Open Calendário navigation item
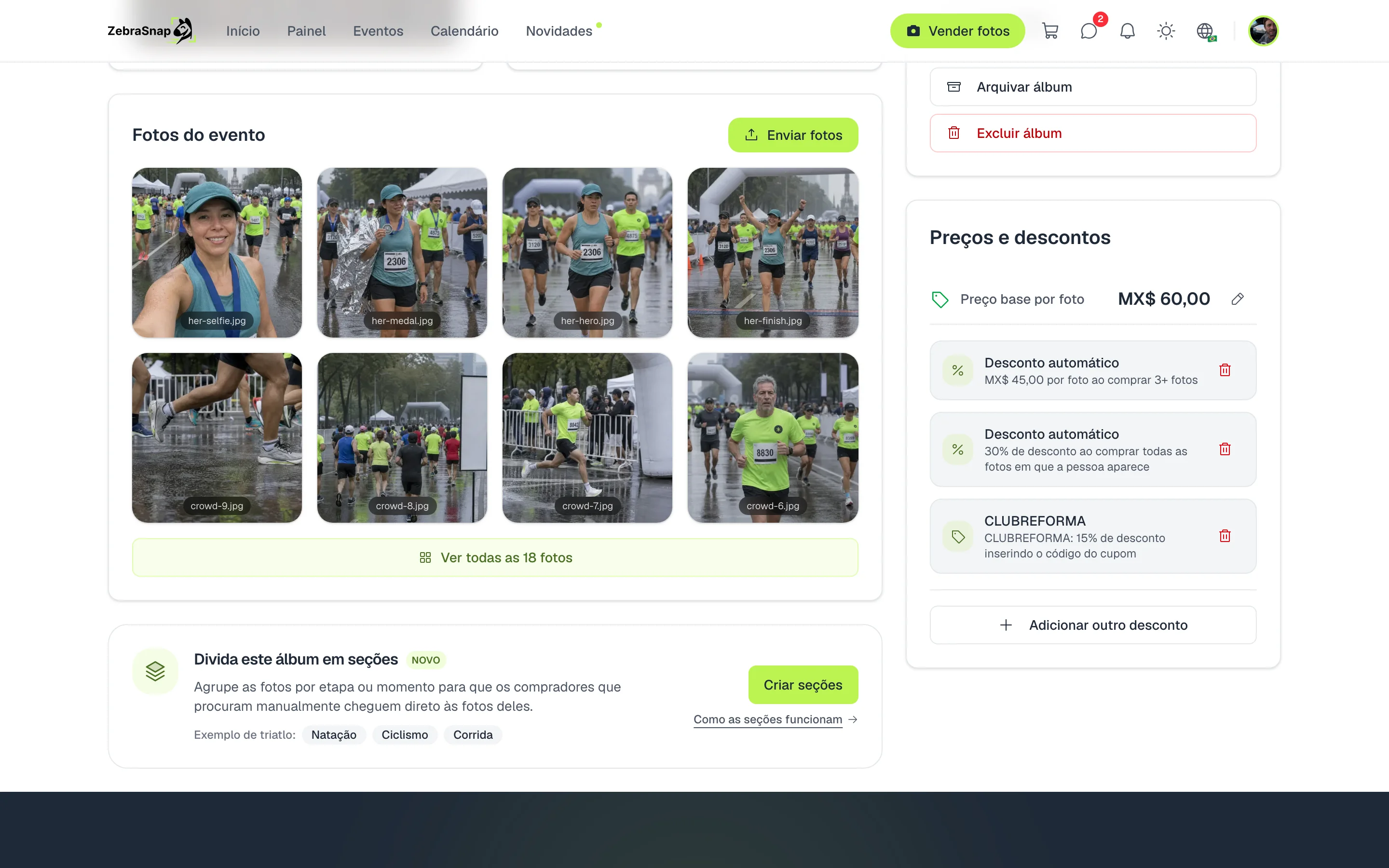Screen dimensions: 1389x868 (464, 31)
